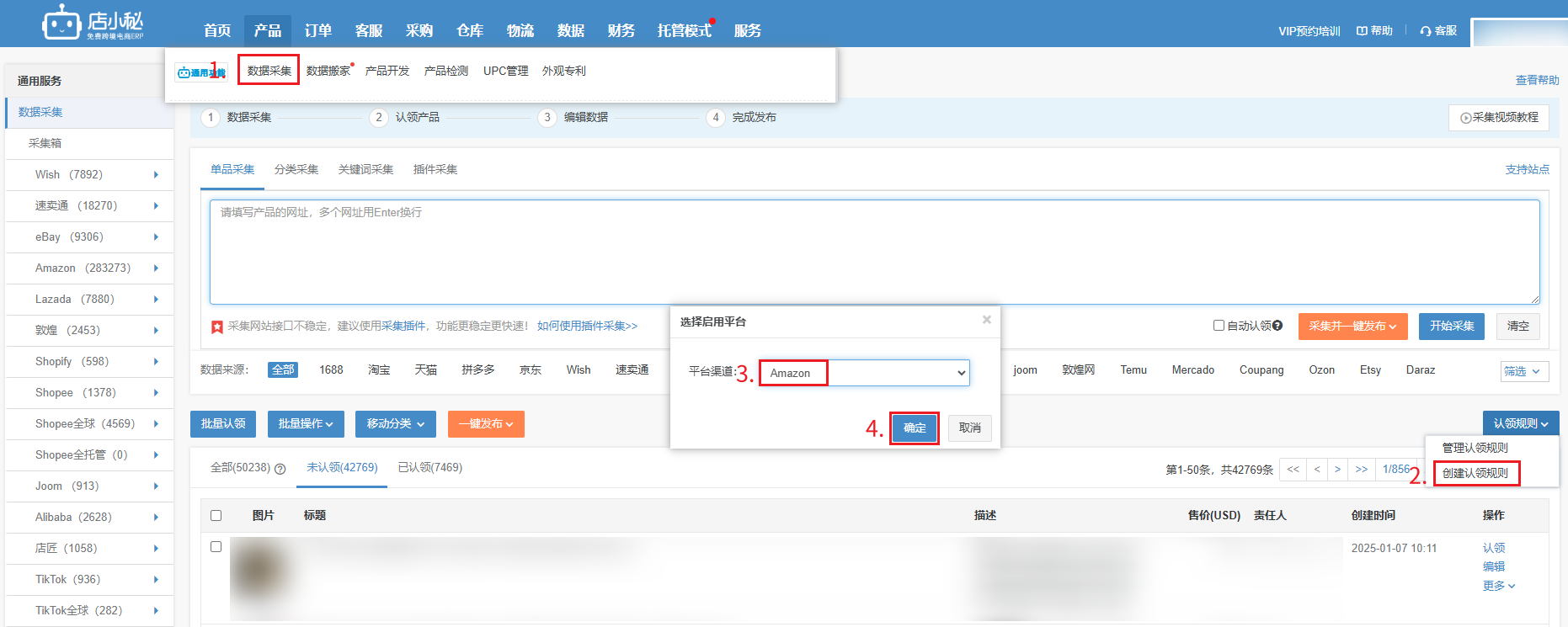The width and height of the screenshot is (1568, 627).
Task: Click the 取消 button in dialog
Action: (x=970, y=428)
